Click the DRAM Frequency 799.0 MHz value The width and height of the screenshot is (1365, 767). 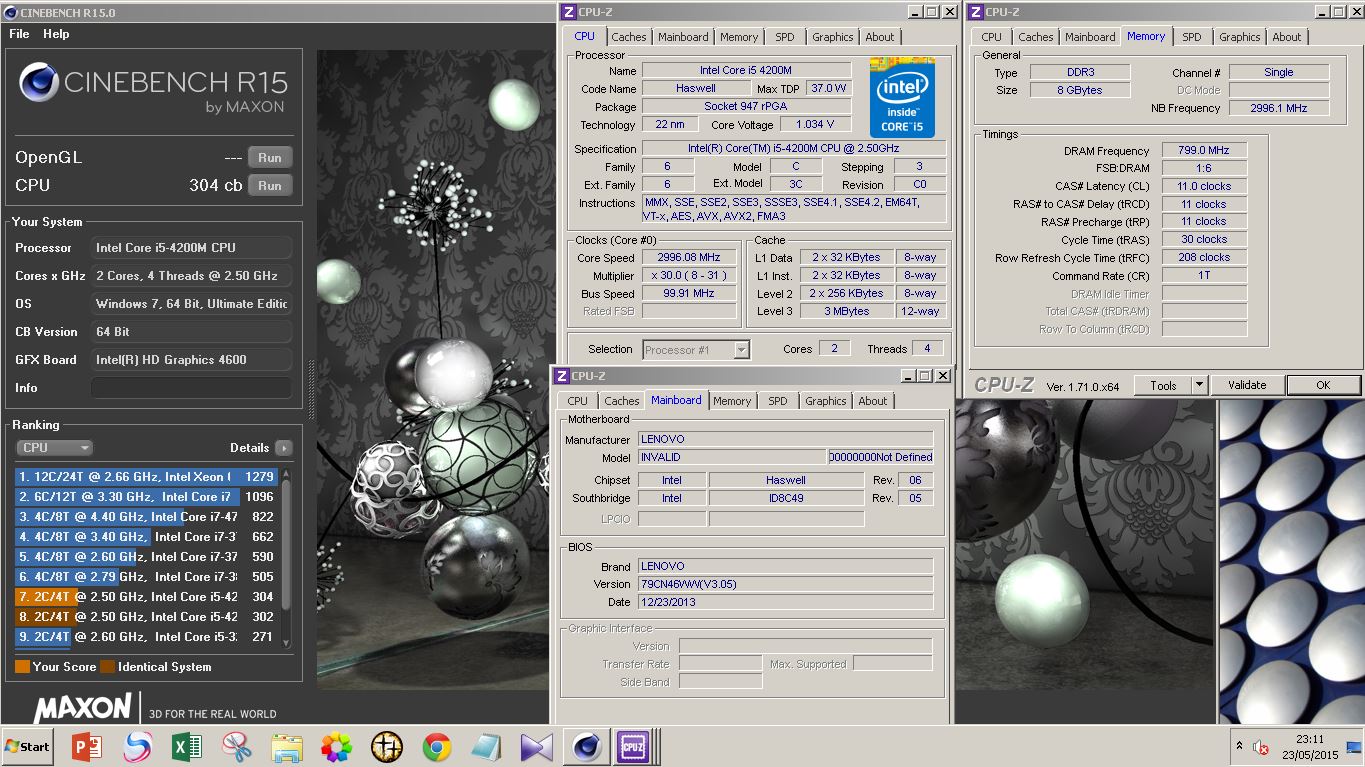click(x=1204, y=150)
